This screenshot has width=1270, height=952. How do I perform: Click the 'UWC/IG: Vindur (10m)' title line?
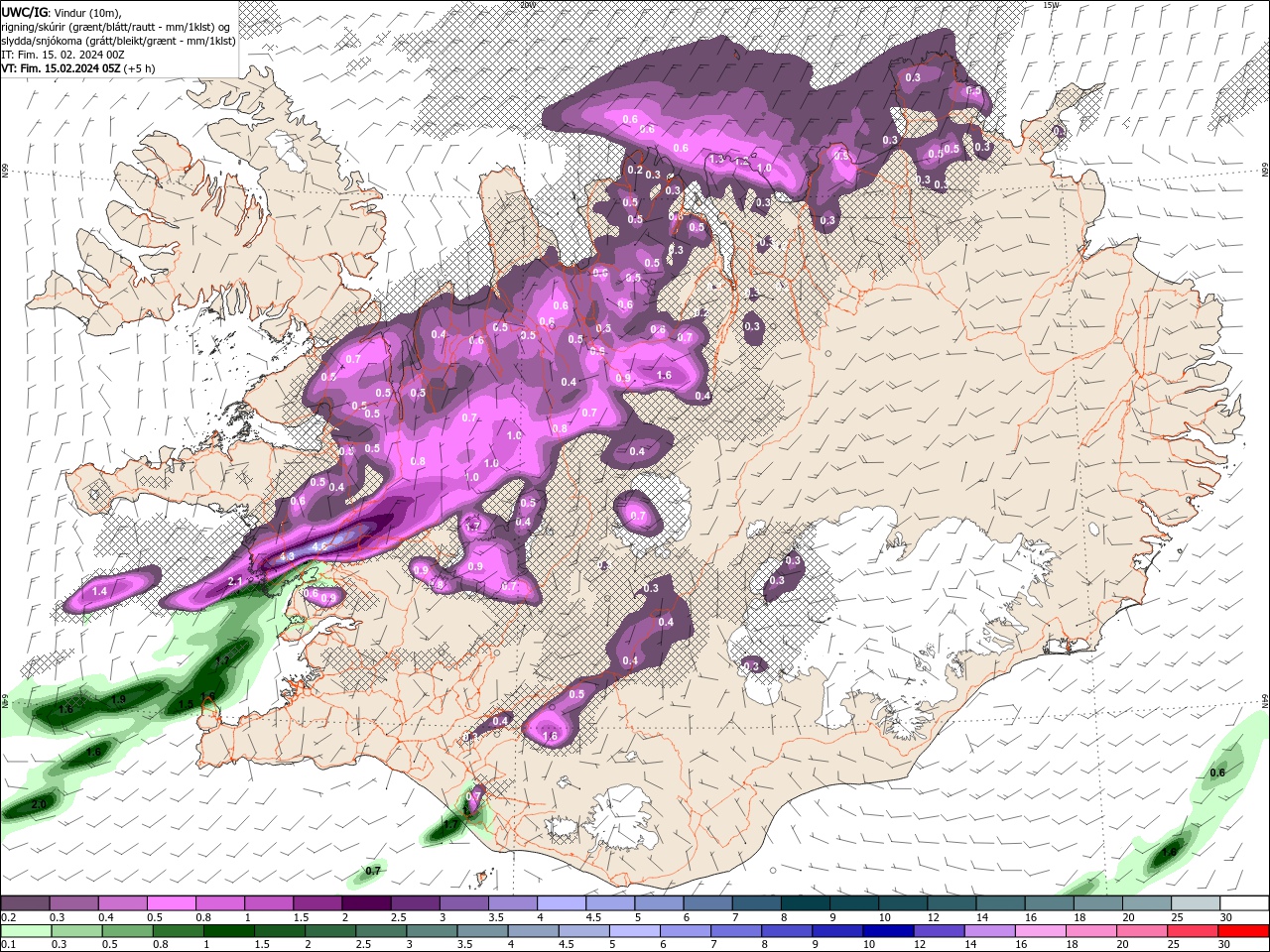(61, 12)
